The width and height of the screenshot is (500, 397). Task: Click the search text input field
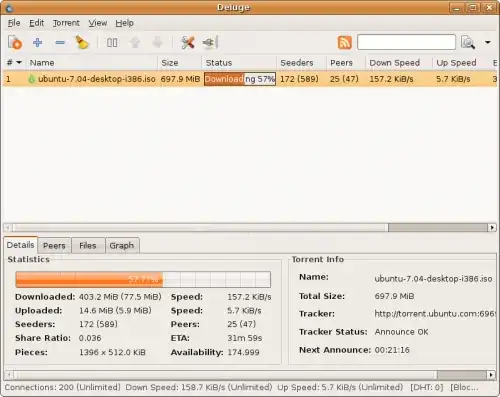[406, 42]
